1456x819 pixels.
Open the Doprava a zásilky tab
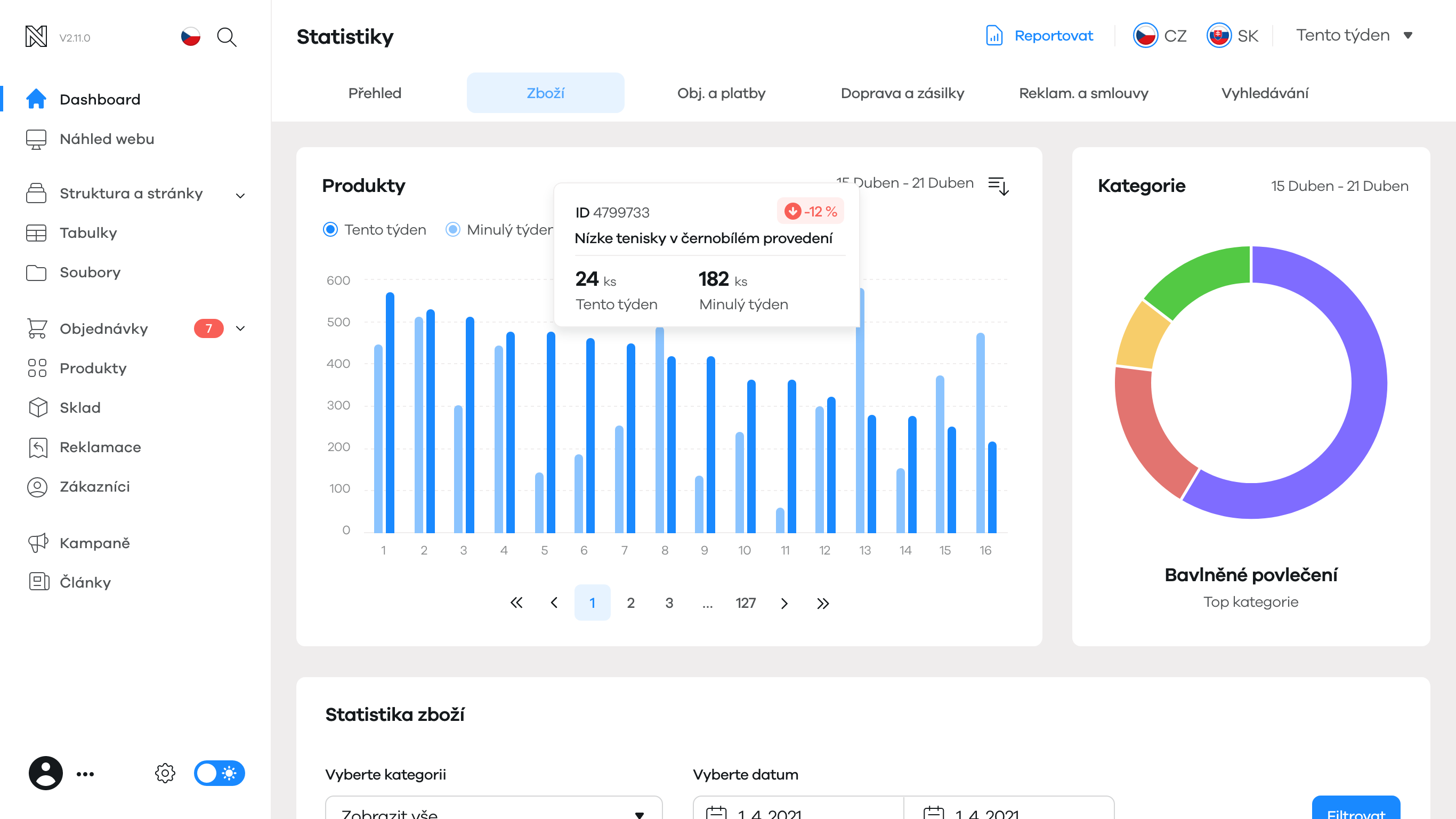902,93
